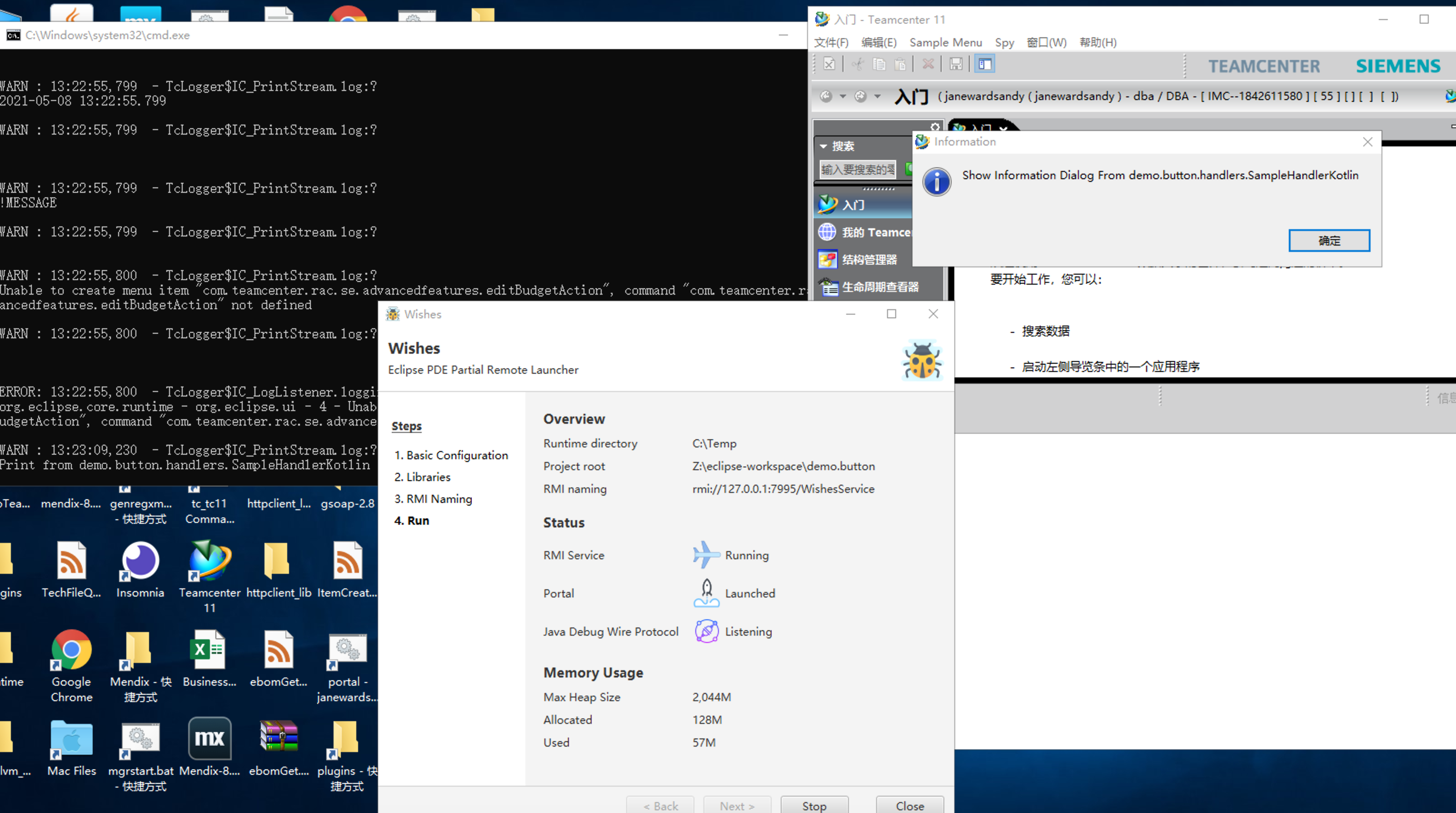Viewport: 1456px width, 813px height.
Task: Click the first Teamcenter toolbar icon with X page
Action: point(829,65)
